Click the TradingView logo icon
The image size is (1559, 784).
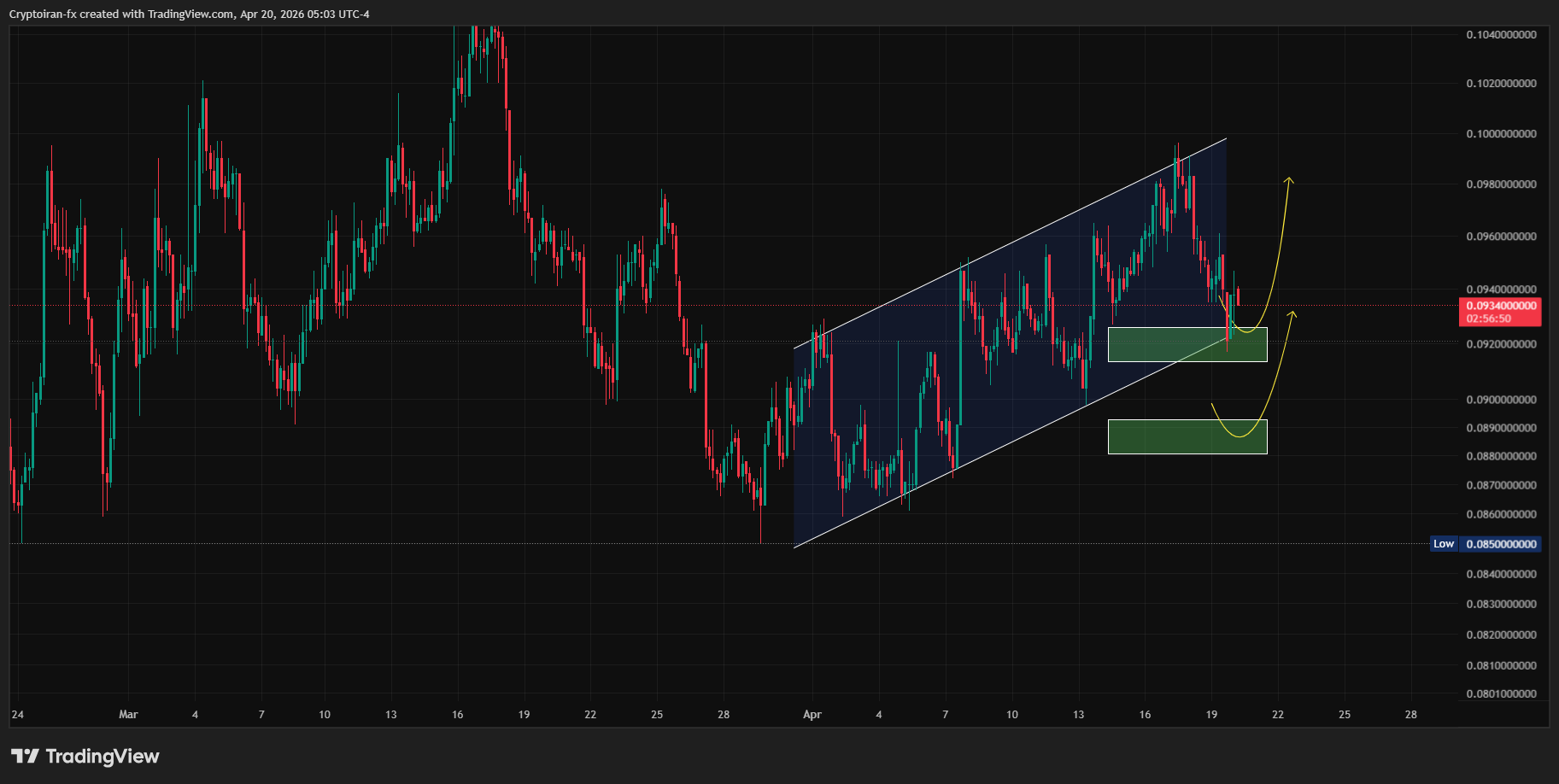pos(25,756)
